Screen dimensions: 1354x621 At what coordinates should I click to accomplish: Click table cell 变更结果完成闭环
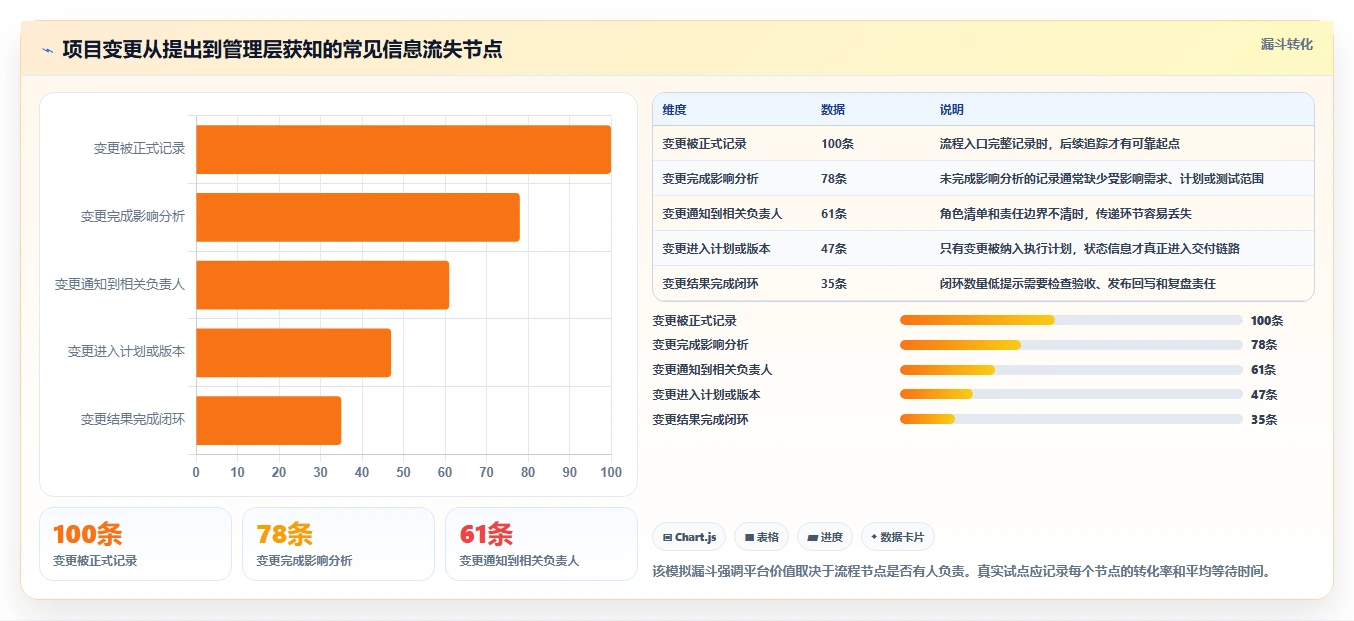coord(710,284)
